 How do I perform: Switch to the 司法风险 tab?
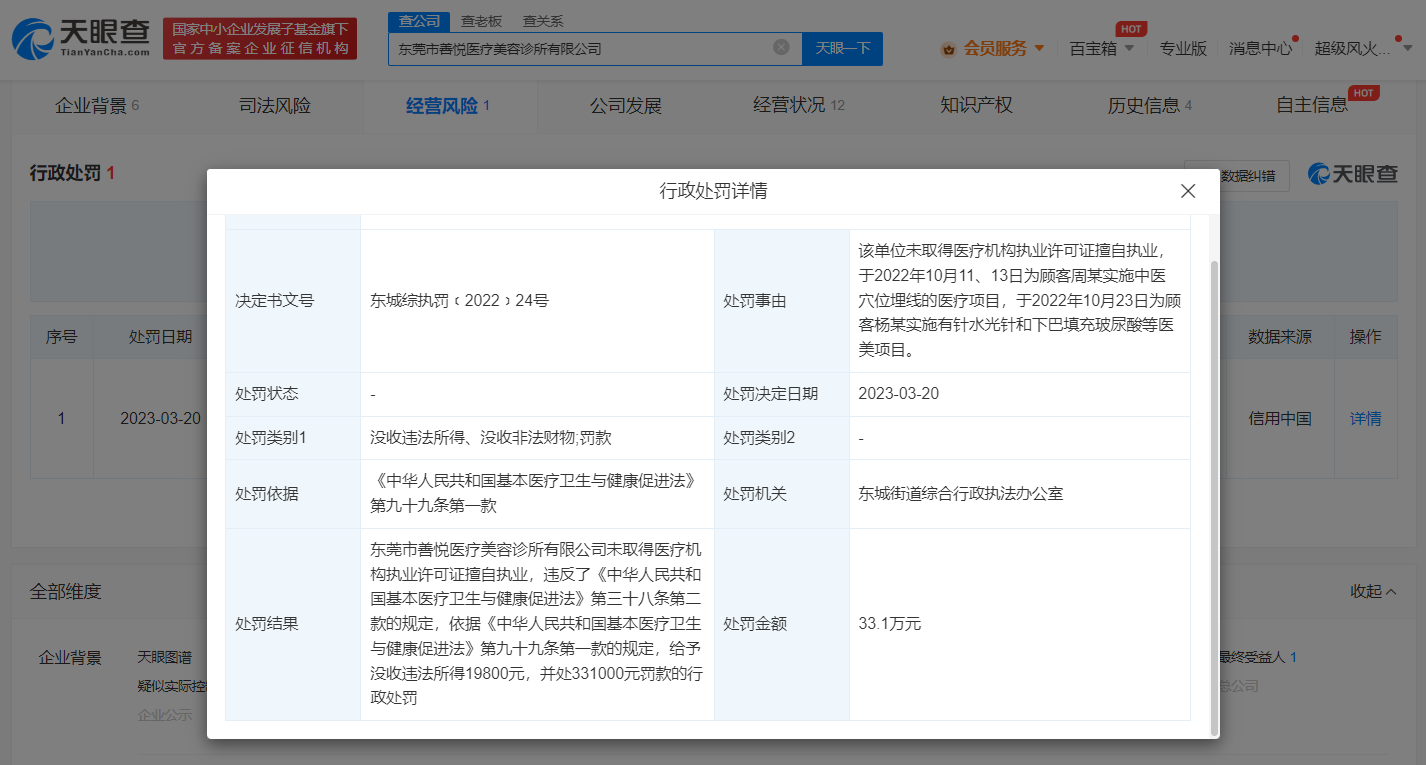tap(275, 105)
